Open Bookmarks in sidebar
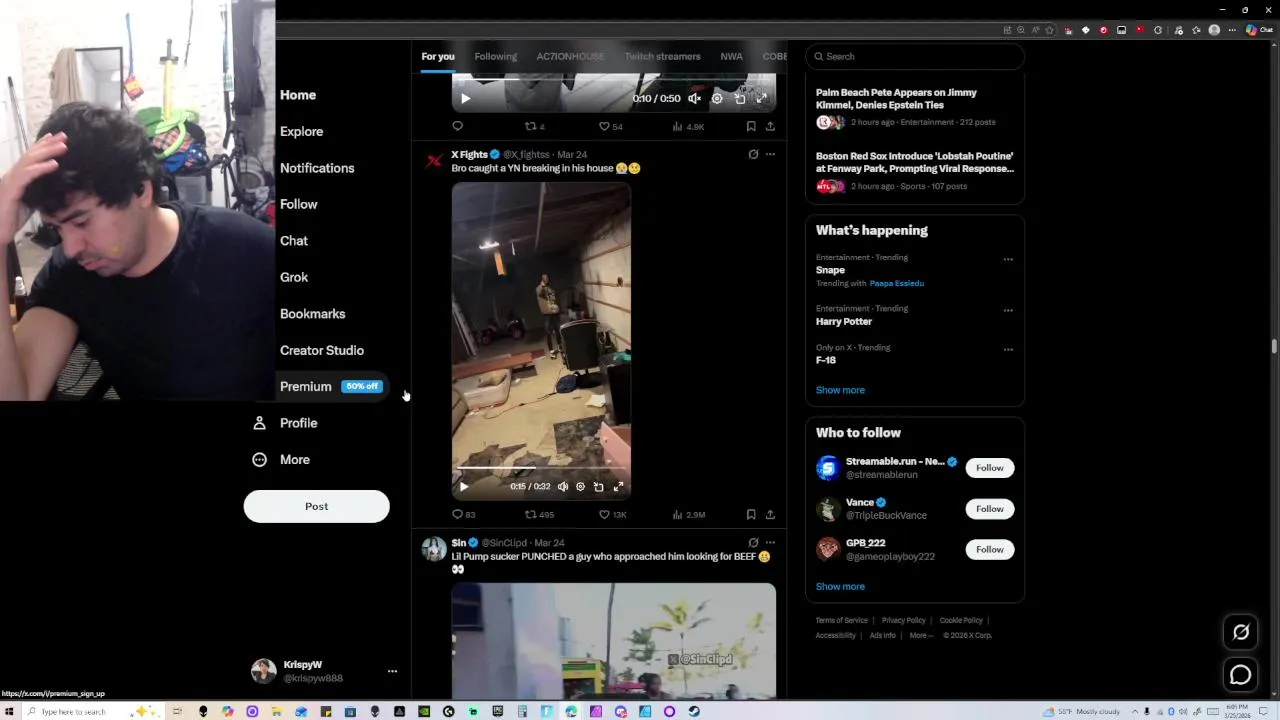 [x=312, y=314]
